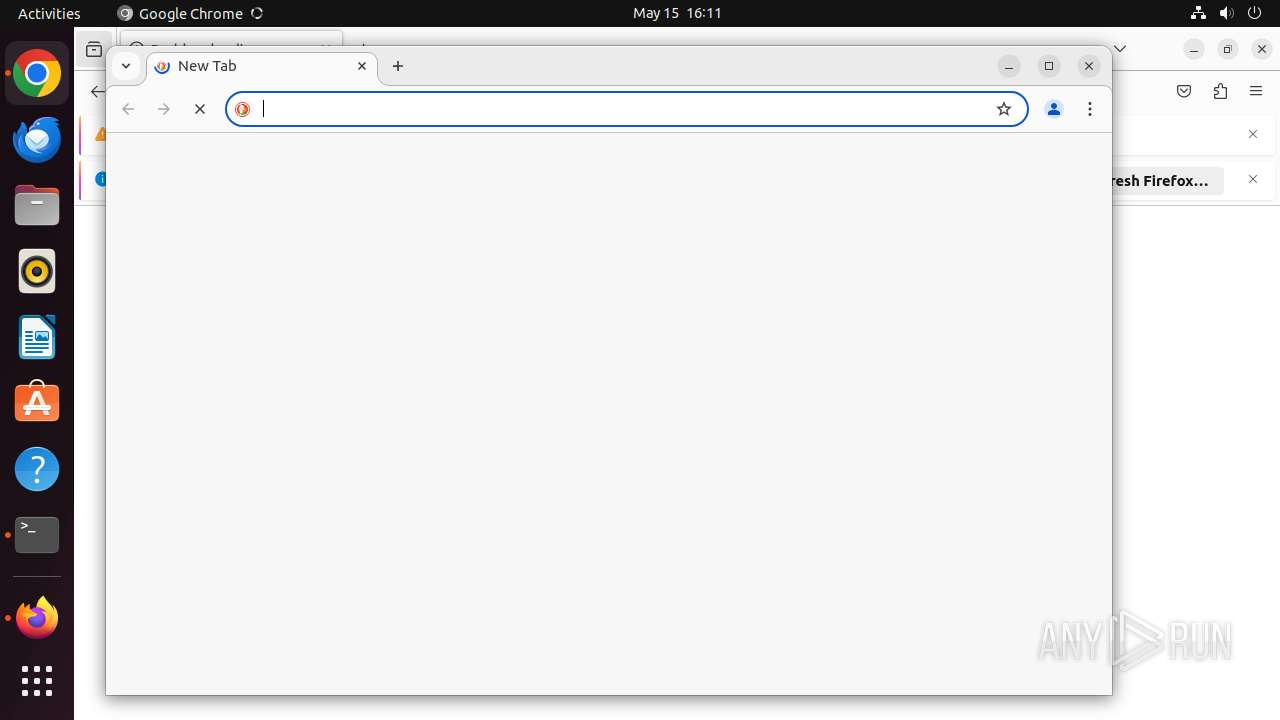This screenshot has height=720, width=1280.
Task: Close the Firefox window
Action: coord(1262,49)
